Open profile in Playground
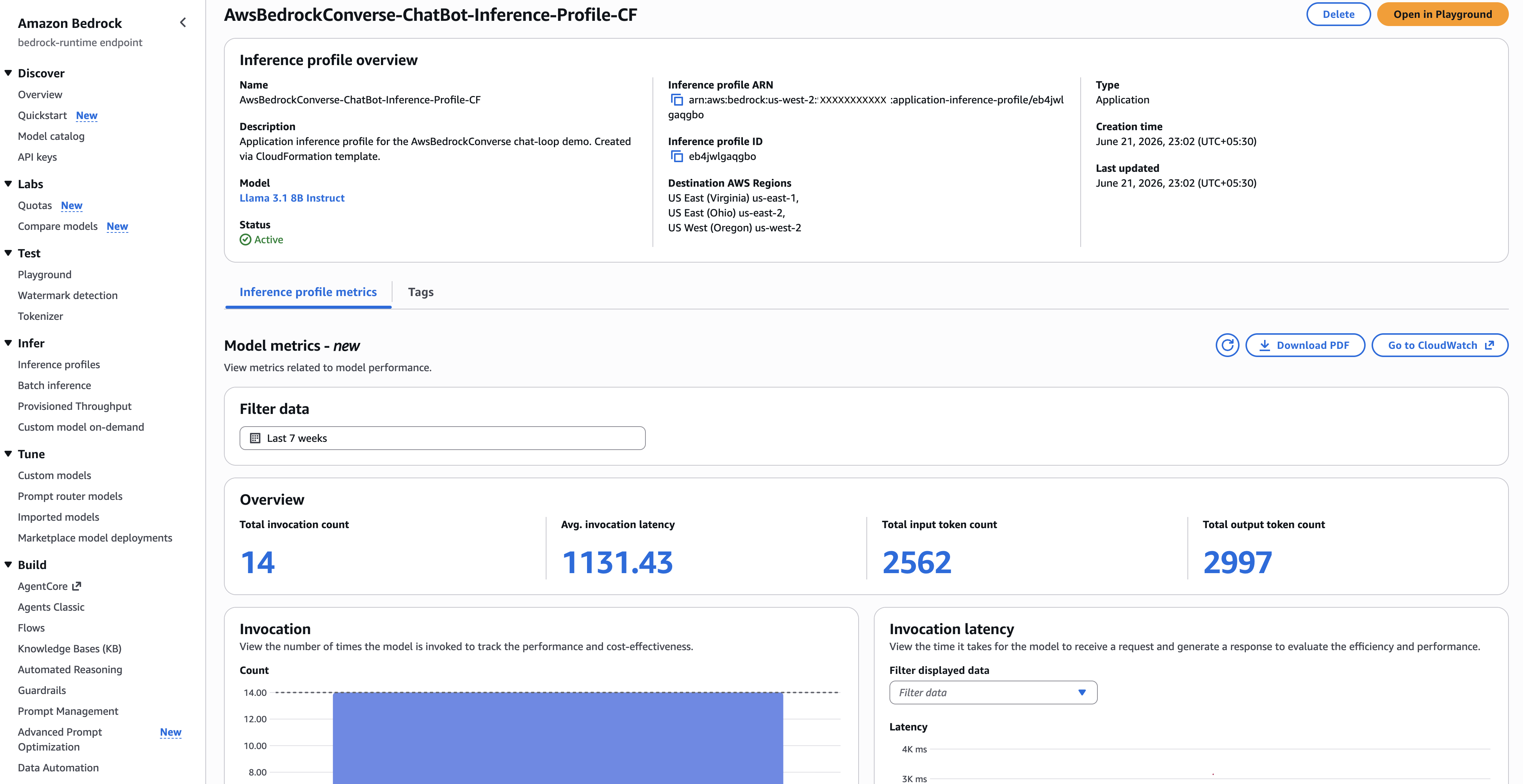 pos(1443,14)
